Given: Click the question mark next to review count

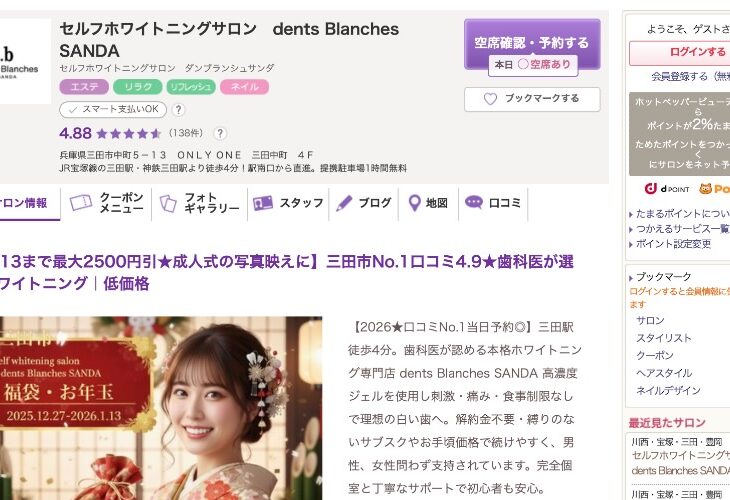Looking at the screenshot, I should (x=220, y=134).
